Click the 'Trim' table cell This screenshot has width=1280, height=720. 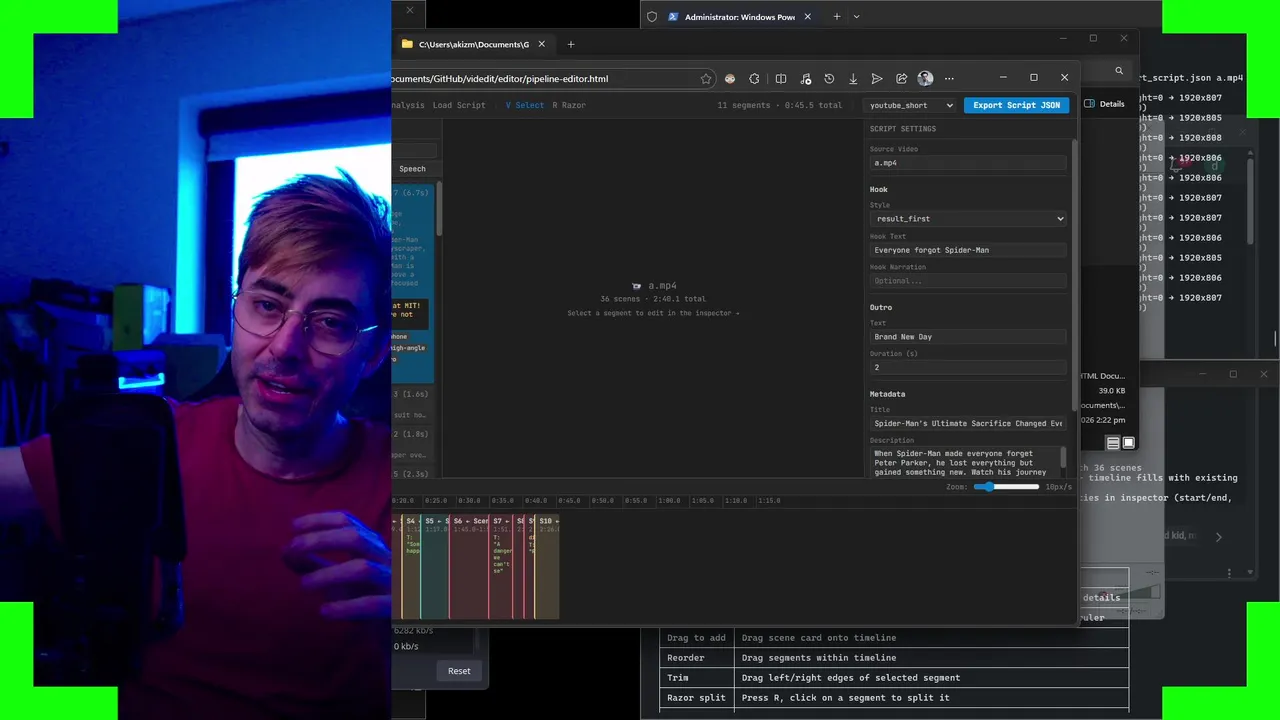point(696,678)
